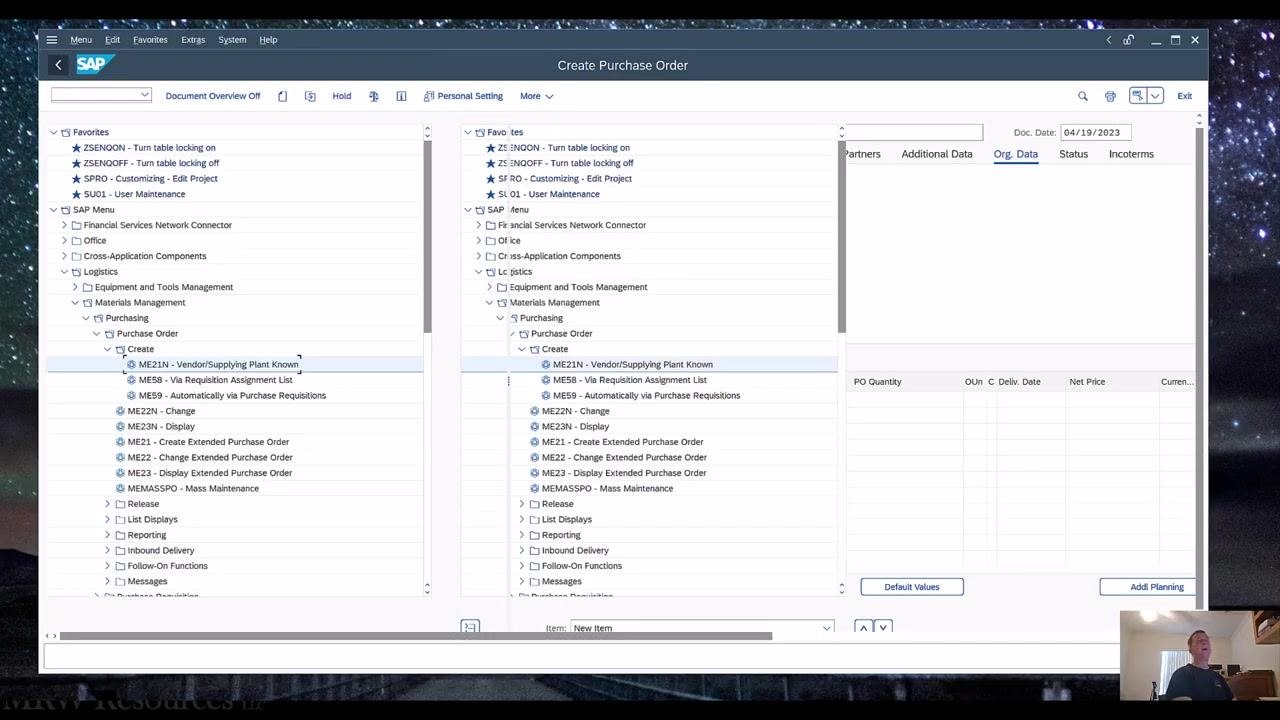Click the printer icon in the toolbar
Image resolution: width=1280 pixels, height=720 pixels.
tap(1110, 96)
